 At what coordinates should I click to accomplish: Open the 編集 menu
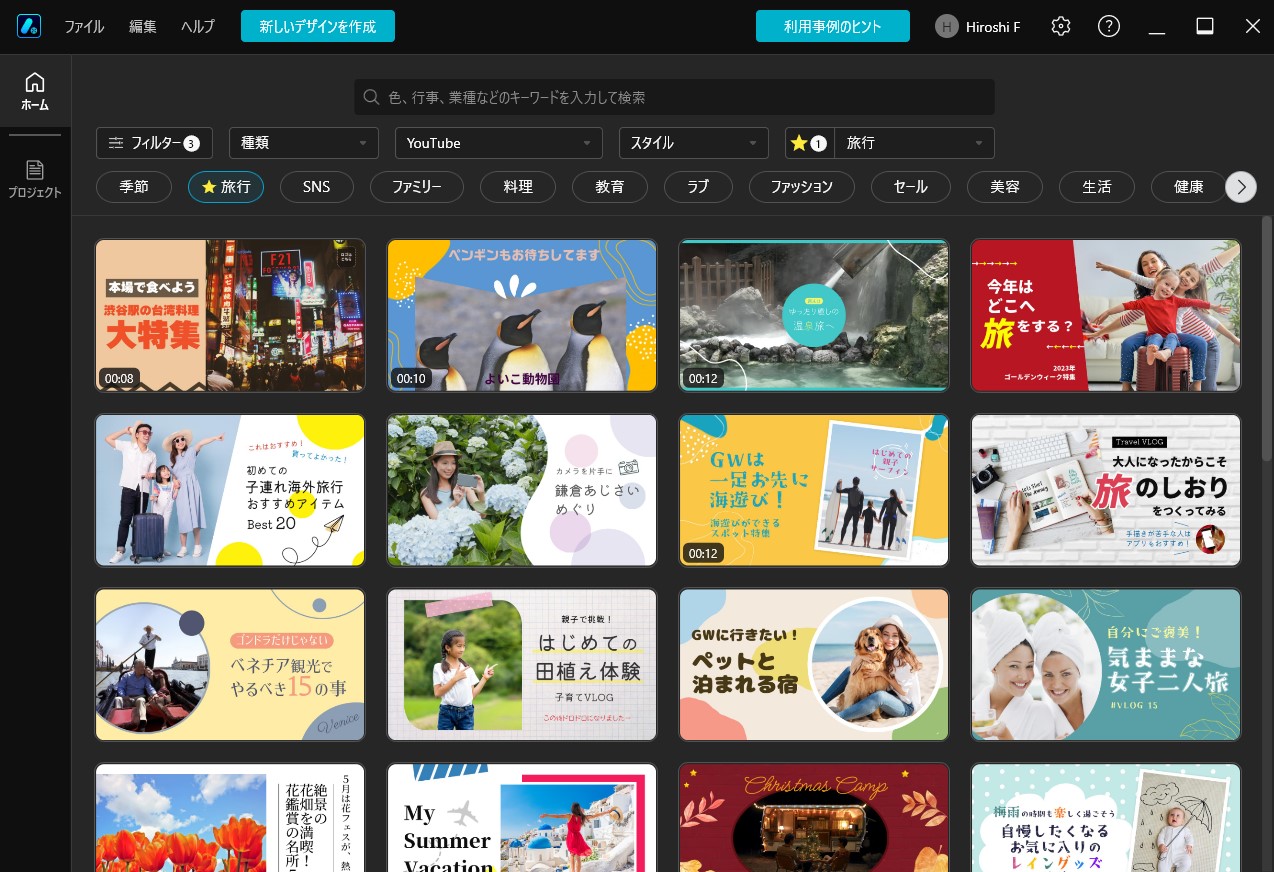143,27
